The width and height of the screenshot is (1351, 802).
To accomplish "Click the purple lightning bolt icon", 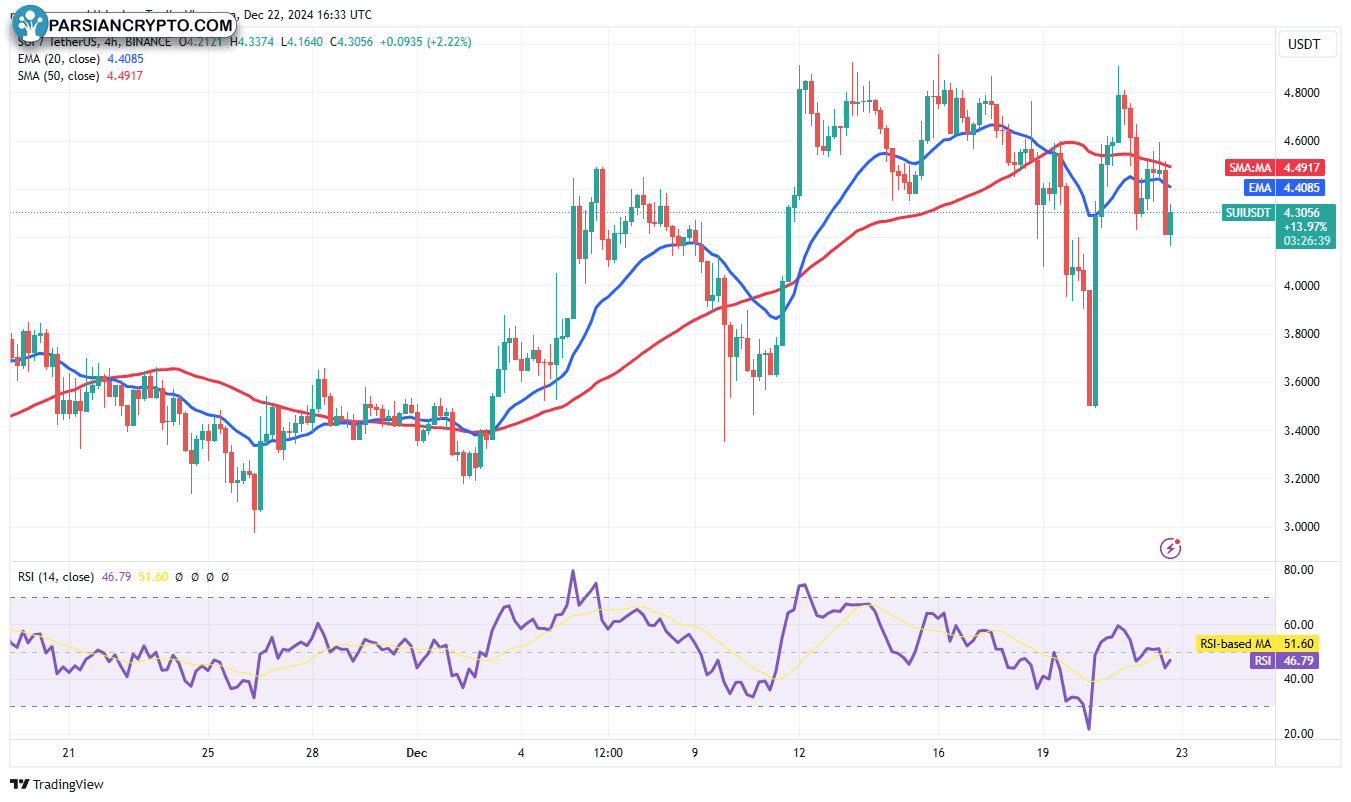I will click(x=1170, y=547).
